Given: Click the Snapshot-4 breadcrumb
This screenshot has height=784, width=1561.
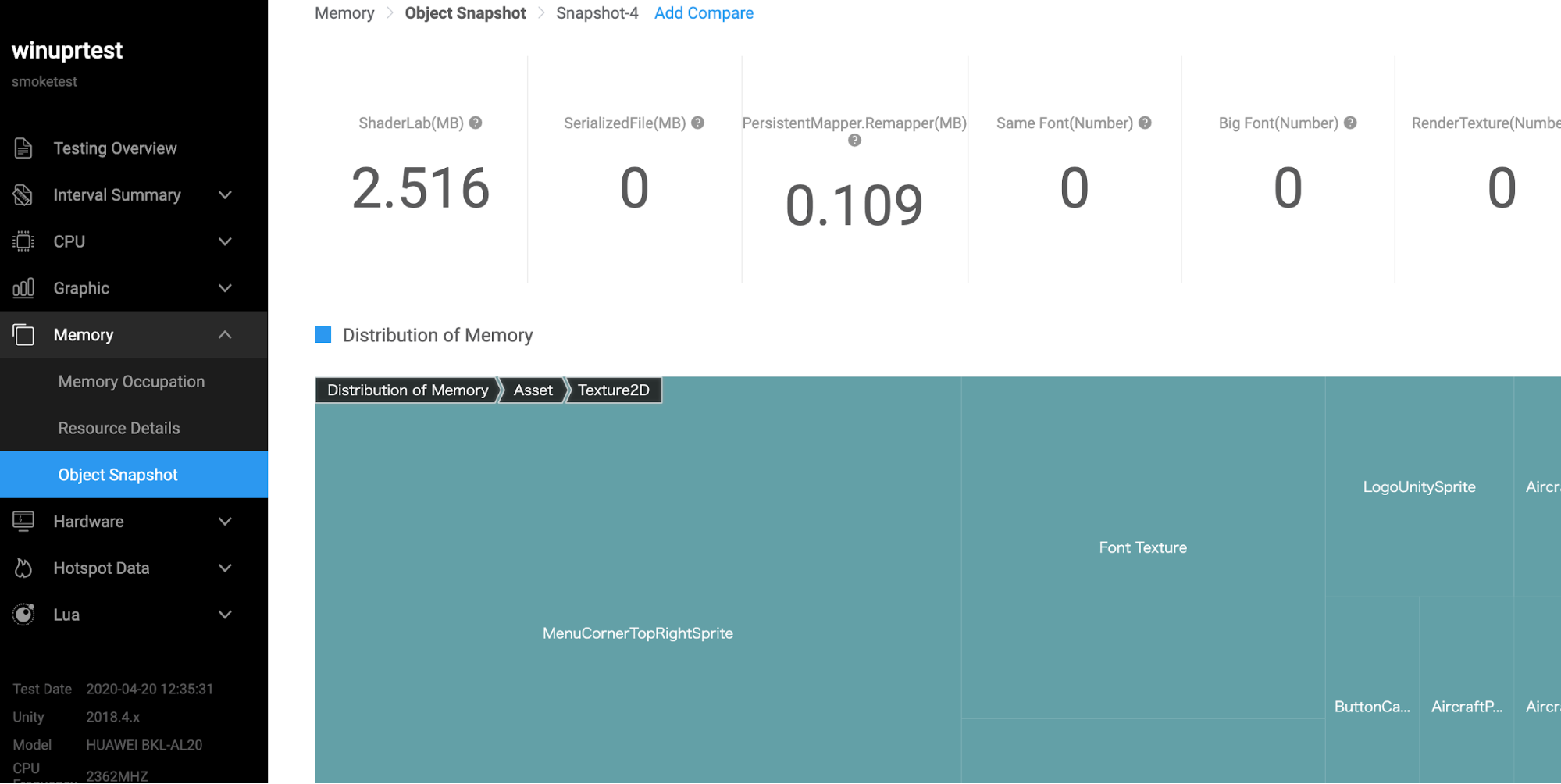Looking at the screenshot, I should click(x=597, y=13).
